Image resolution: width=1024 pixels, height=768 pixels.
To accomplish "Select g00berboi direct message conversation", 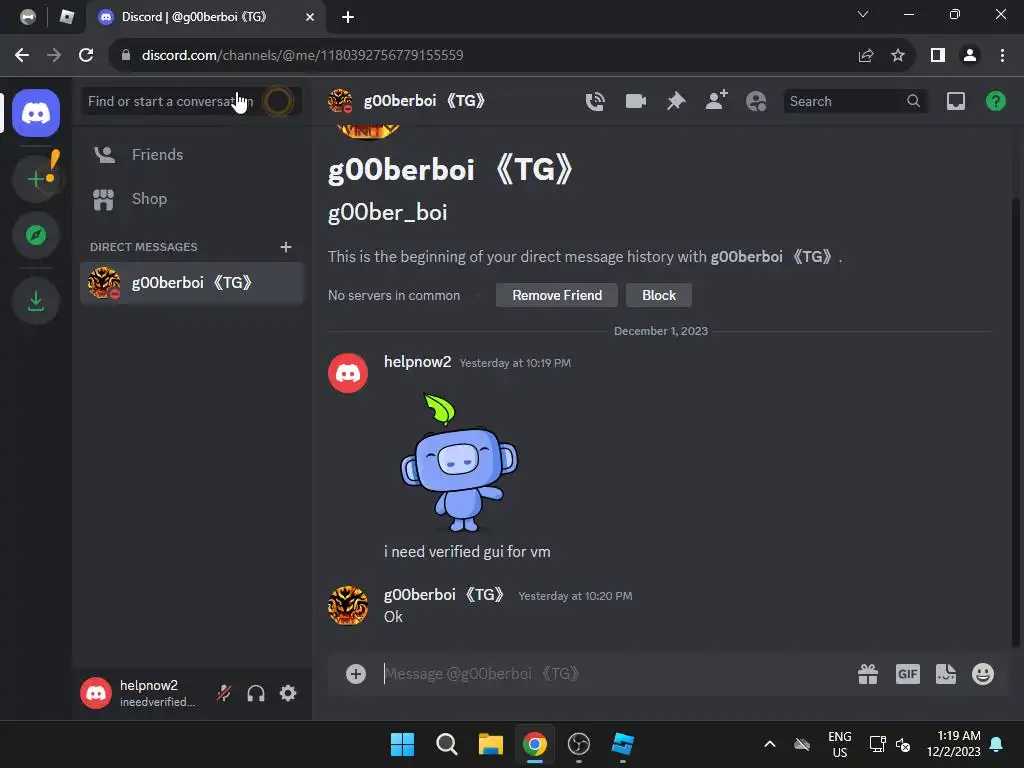I will [x=192, y=283].
